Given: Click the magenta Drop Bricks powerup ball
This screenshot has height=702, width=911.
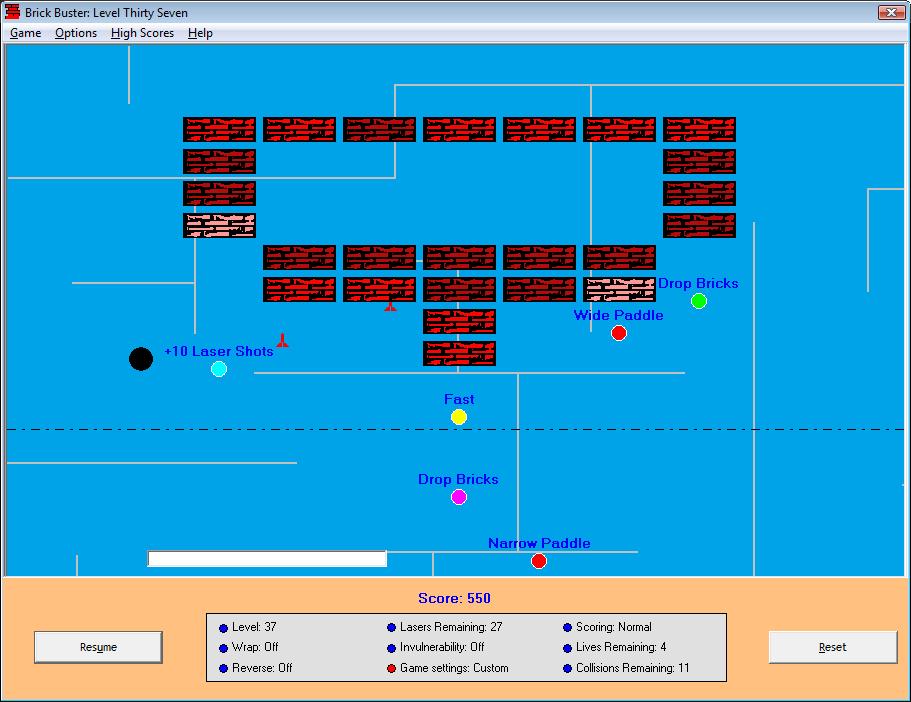Looking at the screenshot, I should tap(459, 497).
